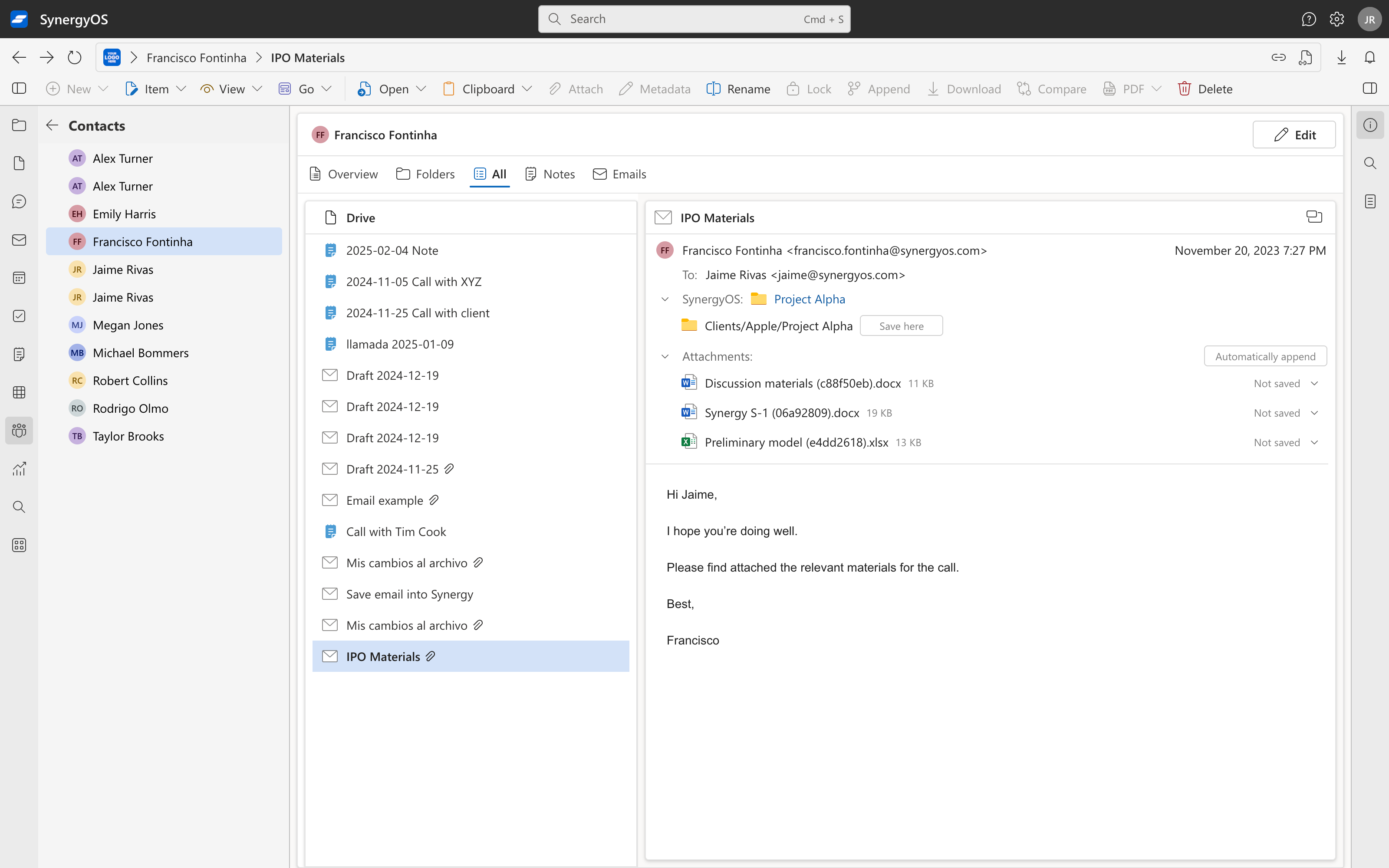The image size is (1389, 868).
Task: Click Francisco Fontinha in the breadcrumb
Action: coord(196,57)
